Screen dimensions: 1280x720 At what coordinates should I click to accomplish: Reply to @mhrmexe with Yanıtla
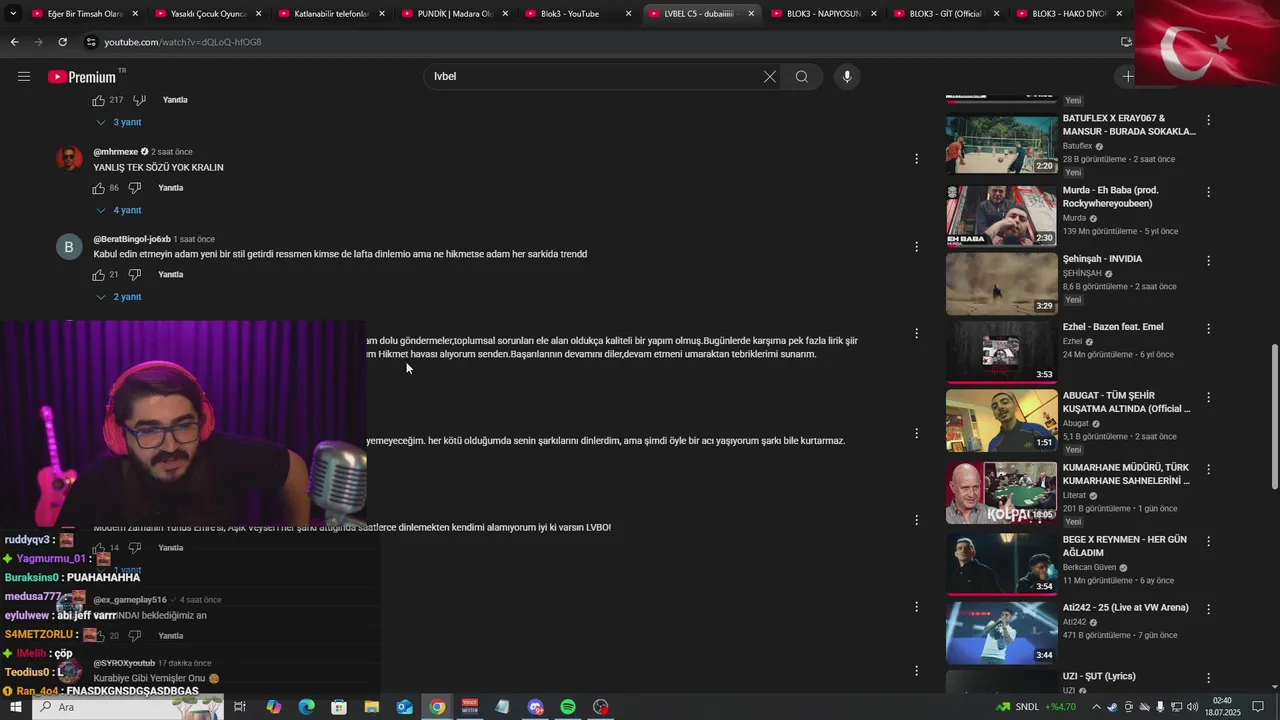click(171, 188)
